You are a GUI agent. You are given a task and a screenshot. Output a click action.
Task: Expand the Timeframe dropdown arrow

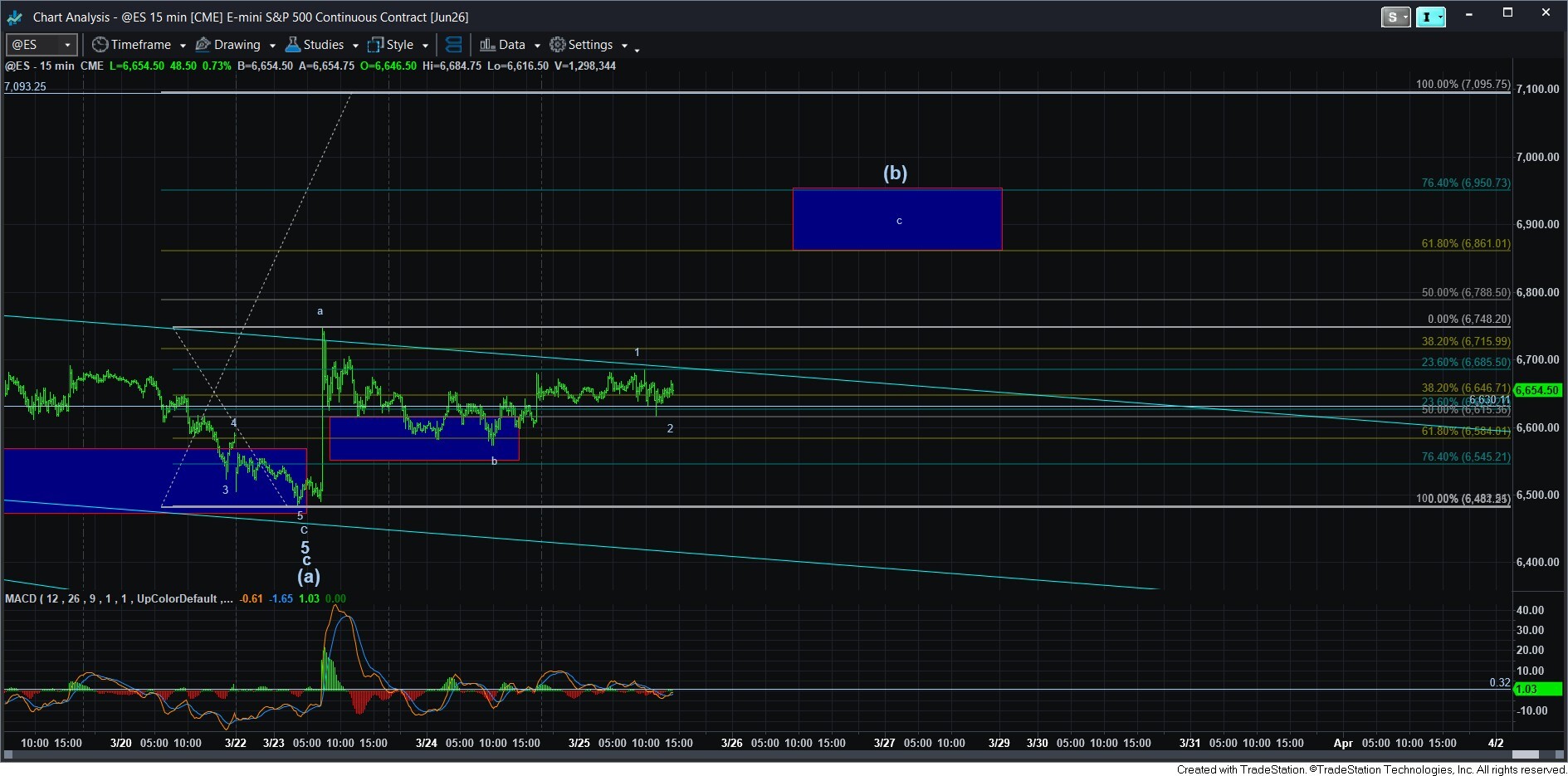tap(183, 46)
